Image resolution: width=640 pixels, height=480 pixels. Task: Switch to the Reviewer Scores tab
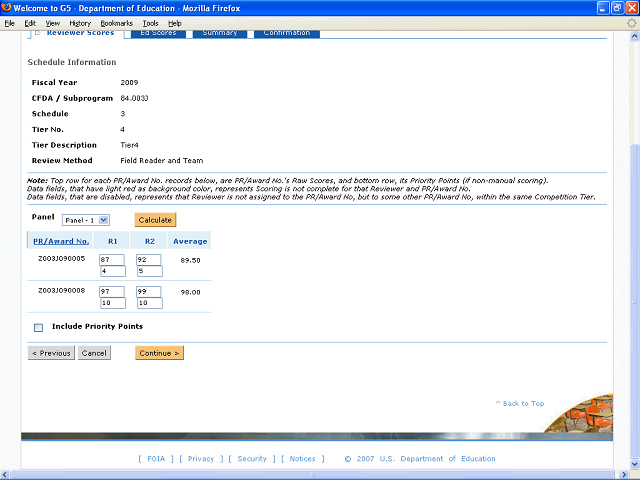pos(80,33)
